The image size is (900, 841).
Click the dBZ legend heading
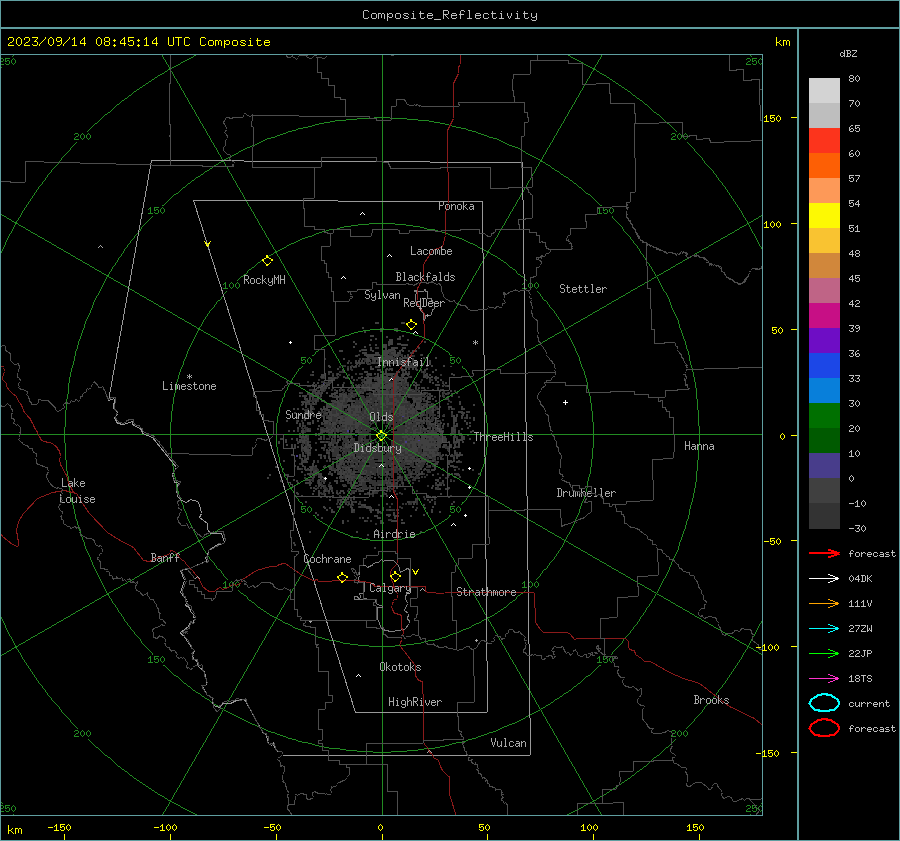click(x=848, y=53)
